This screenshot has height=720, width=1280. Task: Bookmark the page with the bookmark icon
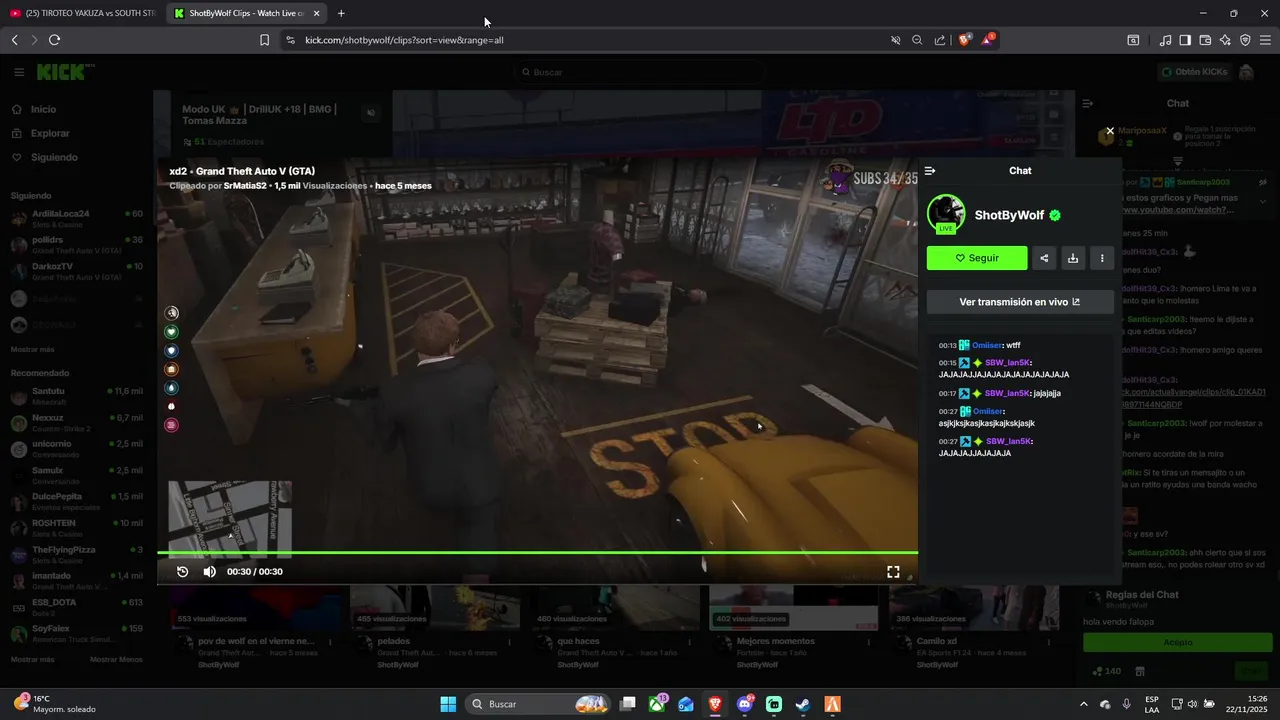point(264,40)
